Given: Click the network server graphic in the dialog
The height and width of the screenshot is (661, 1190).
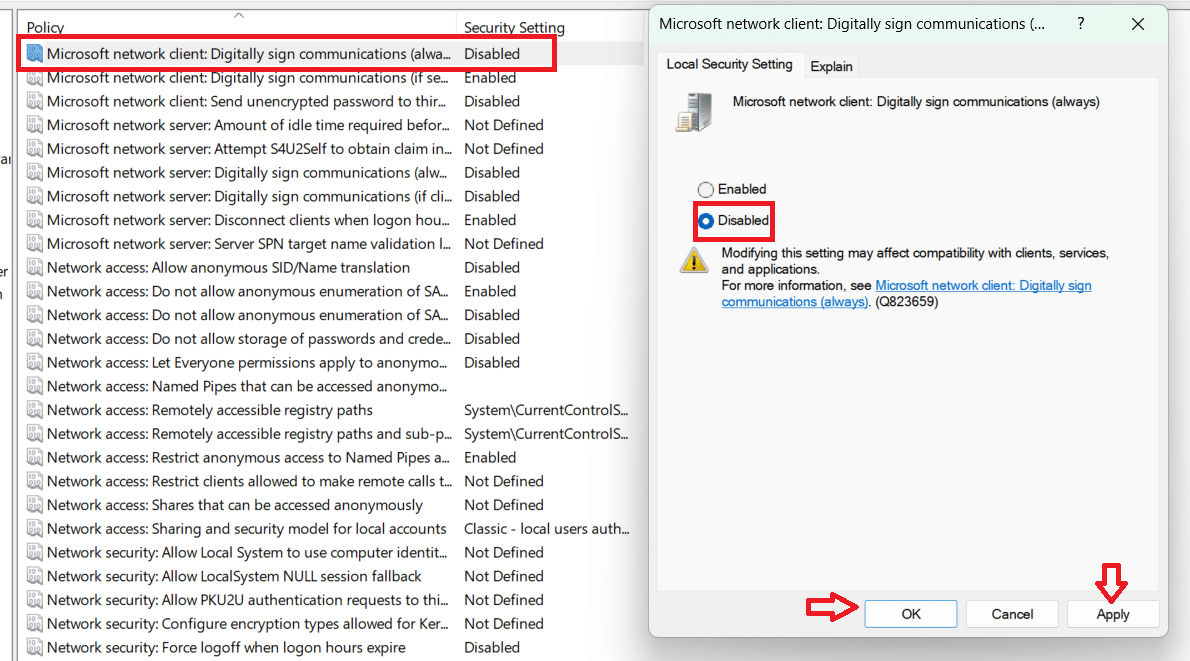Looking at the screenshot, I should pyautogui.click(x=693, y=112).
